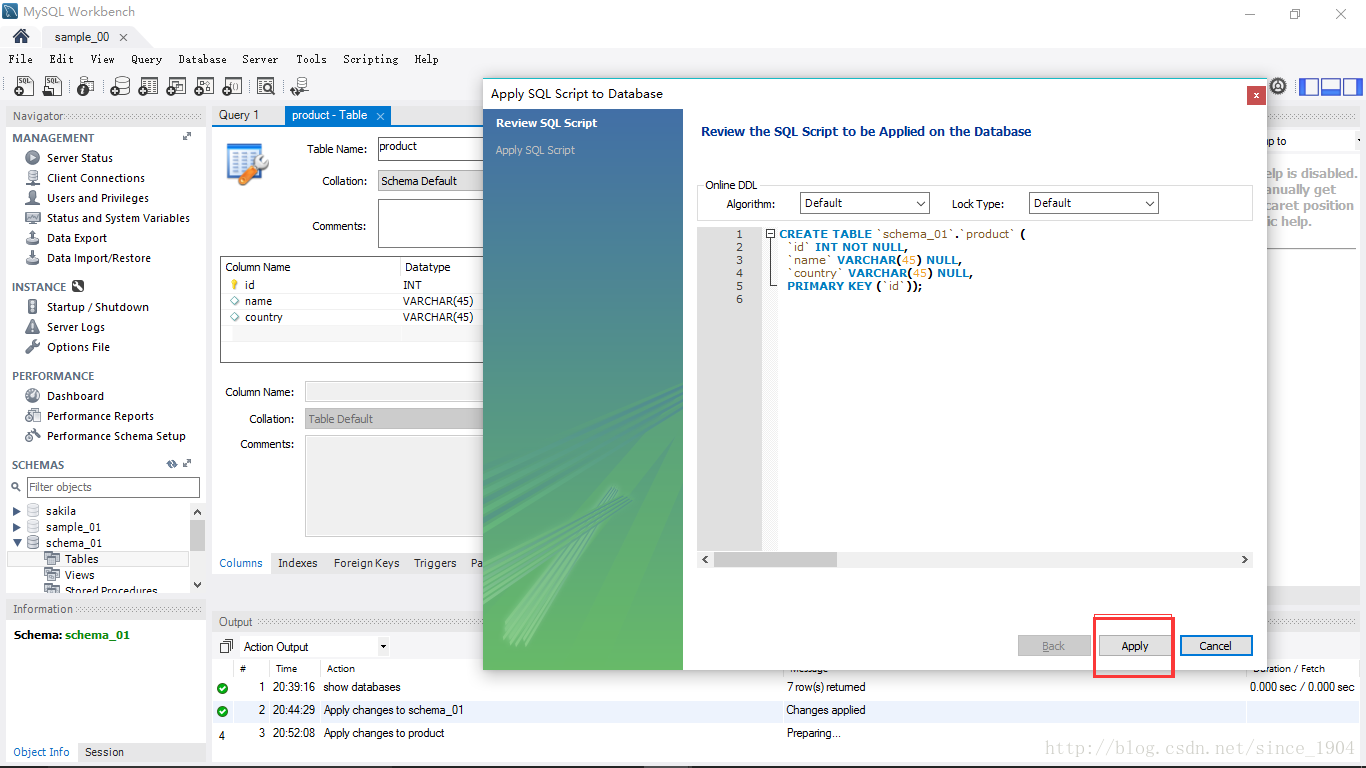Collapse the schema_01 schema node
The width and height of the screenshot is (1366, 768).
point(16,543)
